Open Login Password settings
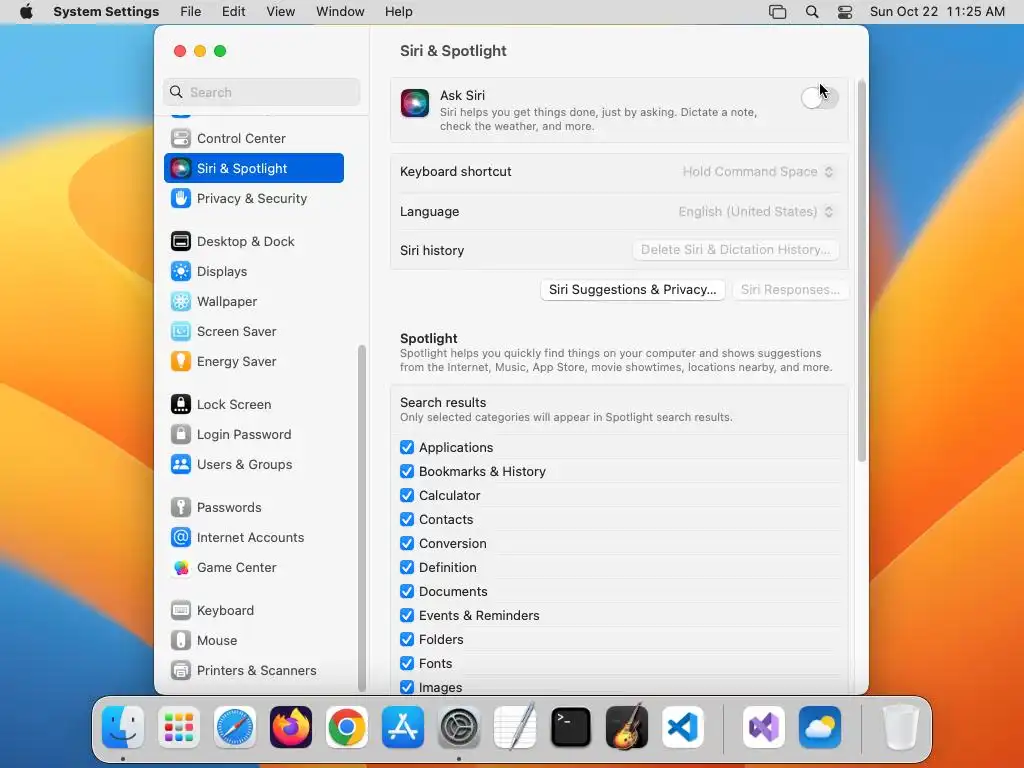Screen dimensions: 1024x768 click(254, 435)
